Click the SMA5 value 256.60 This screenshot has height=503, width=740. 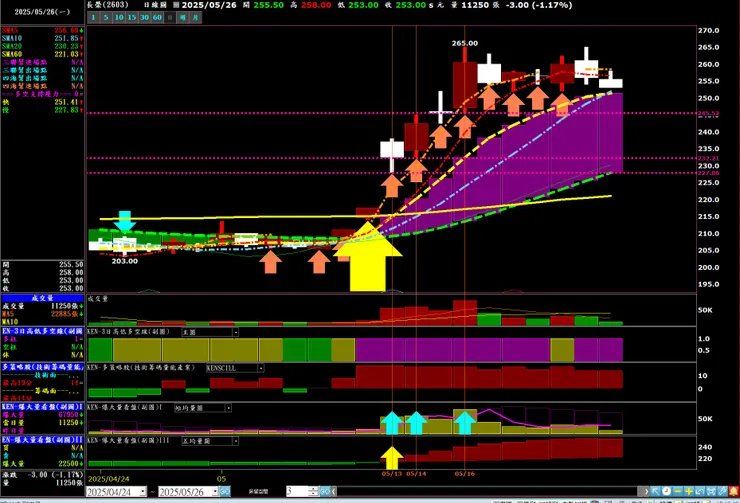tap(67, 30)
